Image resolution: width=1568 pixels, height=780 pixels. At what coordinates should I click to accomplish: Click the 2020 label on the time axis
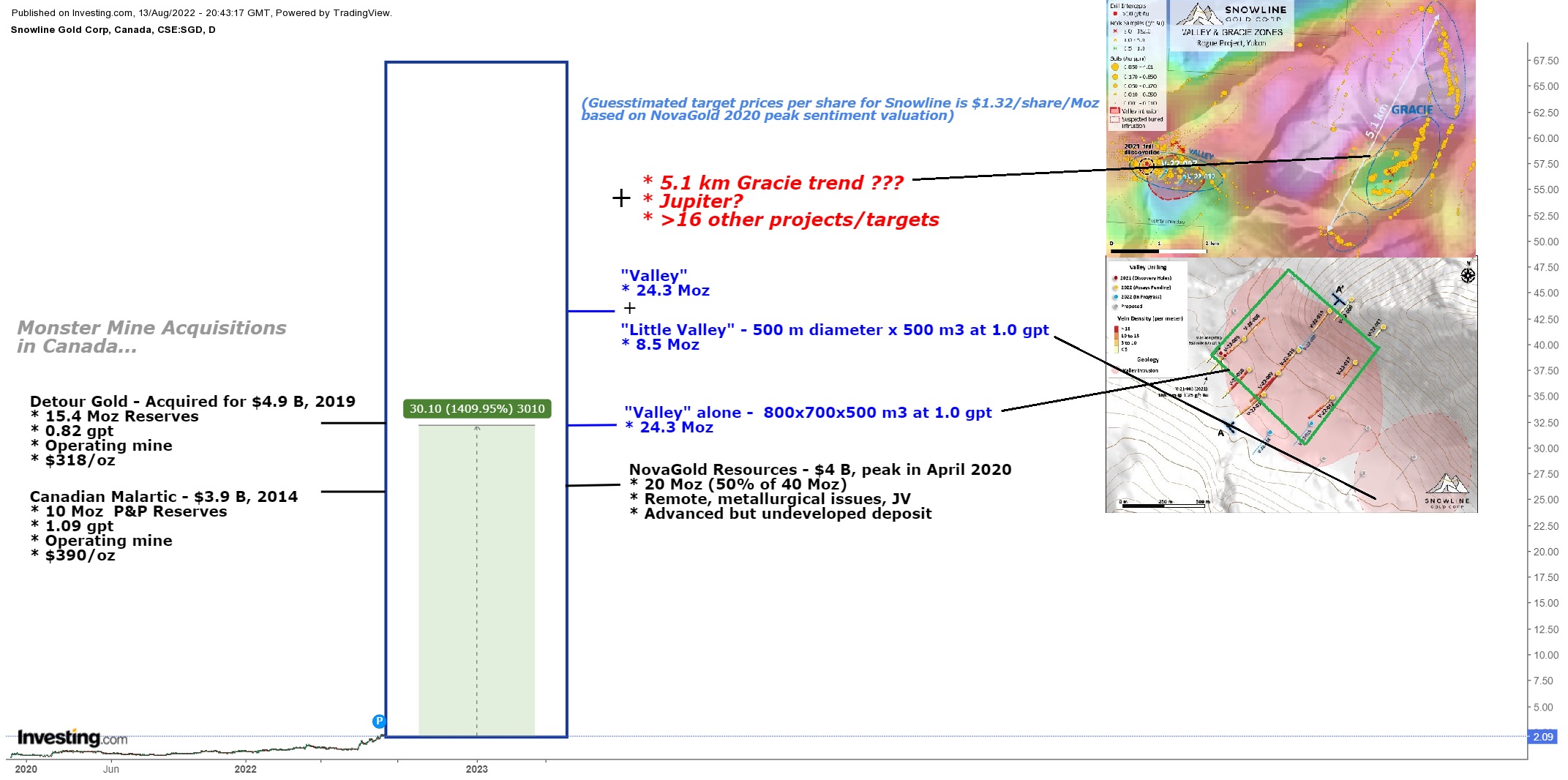(x=26, y=769)
